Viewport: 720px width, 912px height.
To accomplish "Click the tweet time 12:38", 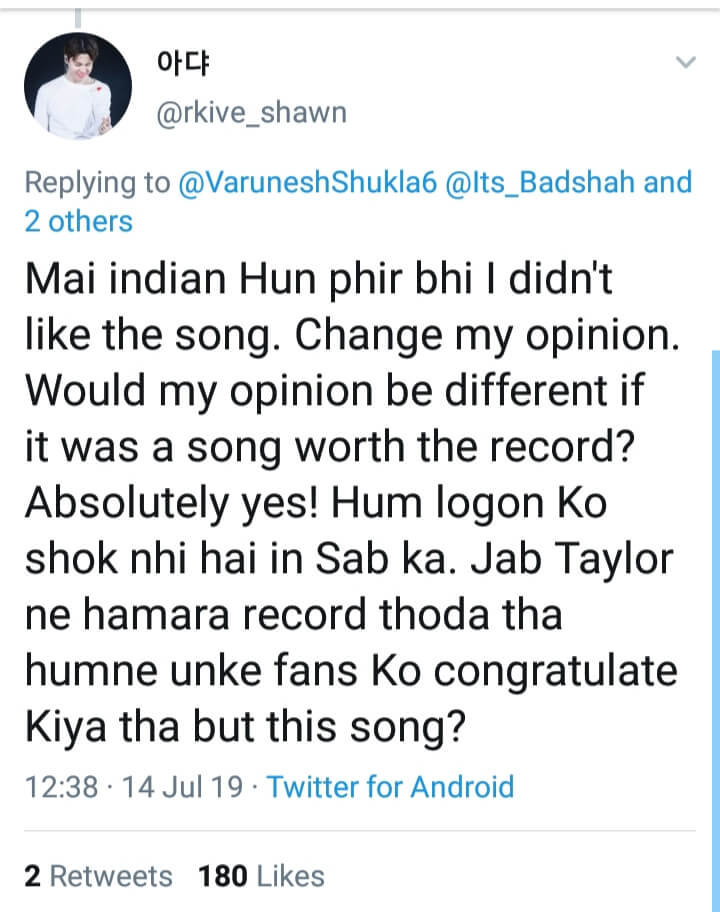I will click(61, 786).
